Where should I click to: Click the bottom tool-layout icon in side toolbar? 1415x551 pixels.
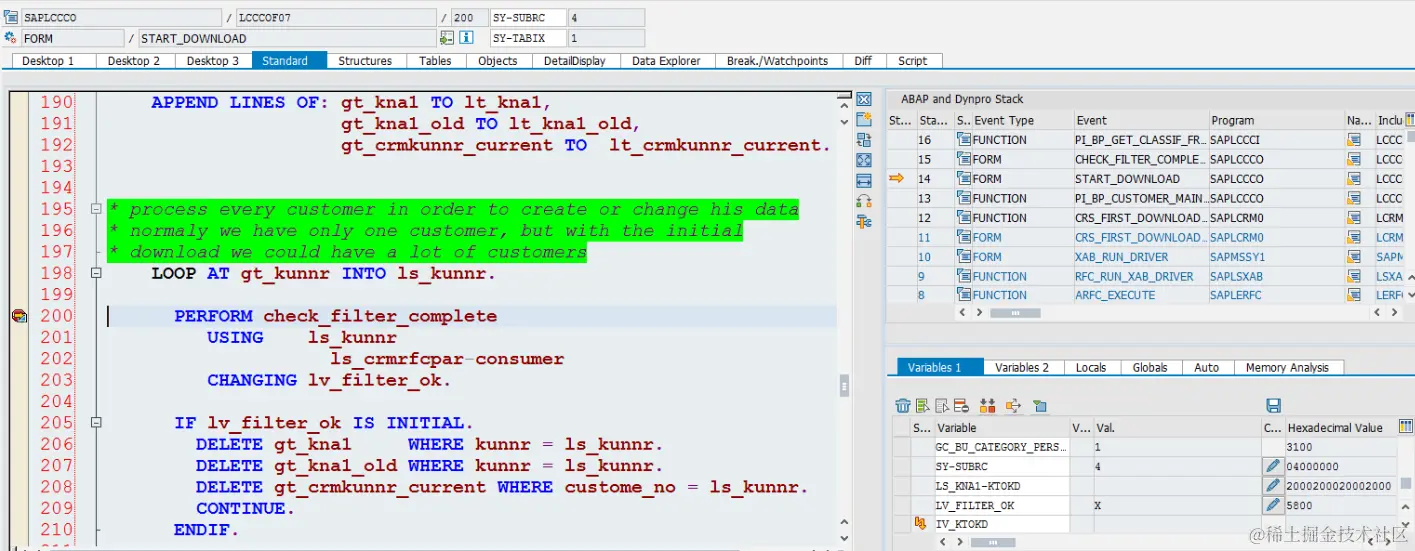coord(864,222)
